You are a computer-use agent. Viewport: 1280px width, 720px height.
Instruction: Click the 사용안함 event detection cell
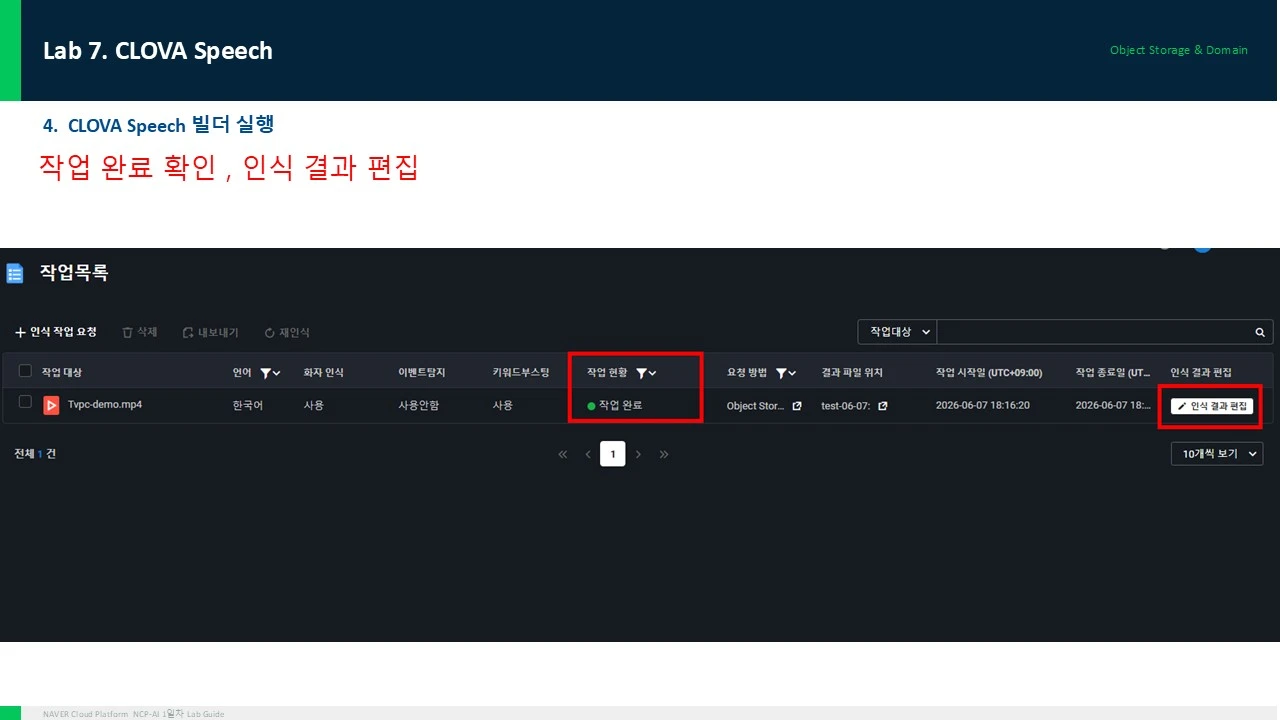[x=418, y=405]
